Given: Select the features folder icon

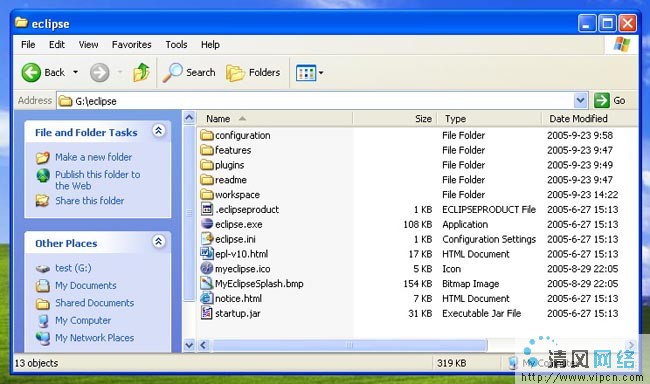Looking at the screenshot, I should click(207, 150).
